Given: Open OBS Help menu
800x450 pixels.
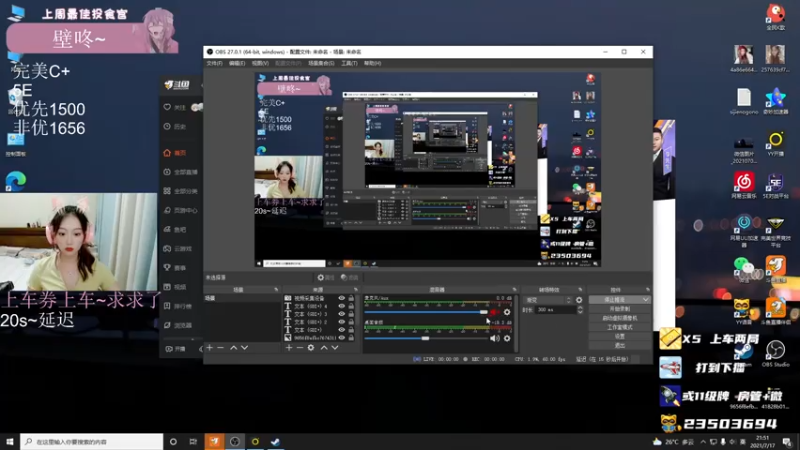Looking at the screenshot, I should [x=372, y=63].
